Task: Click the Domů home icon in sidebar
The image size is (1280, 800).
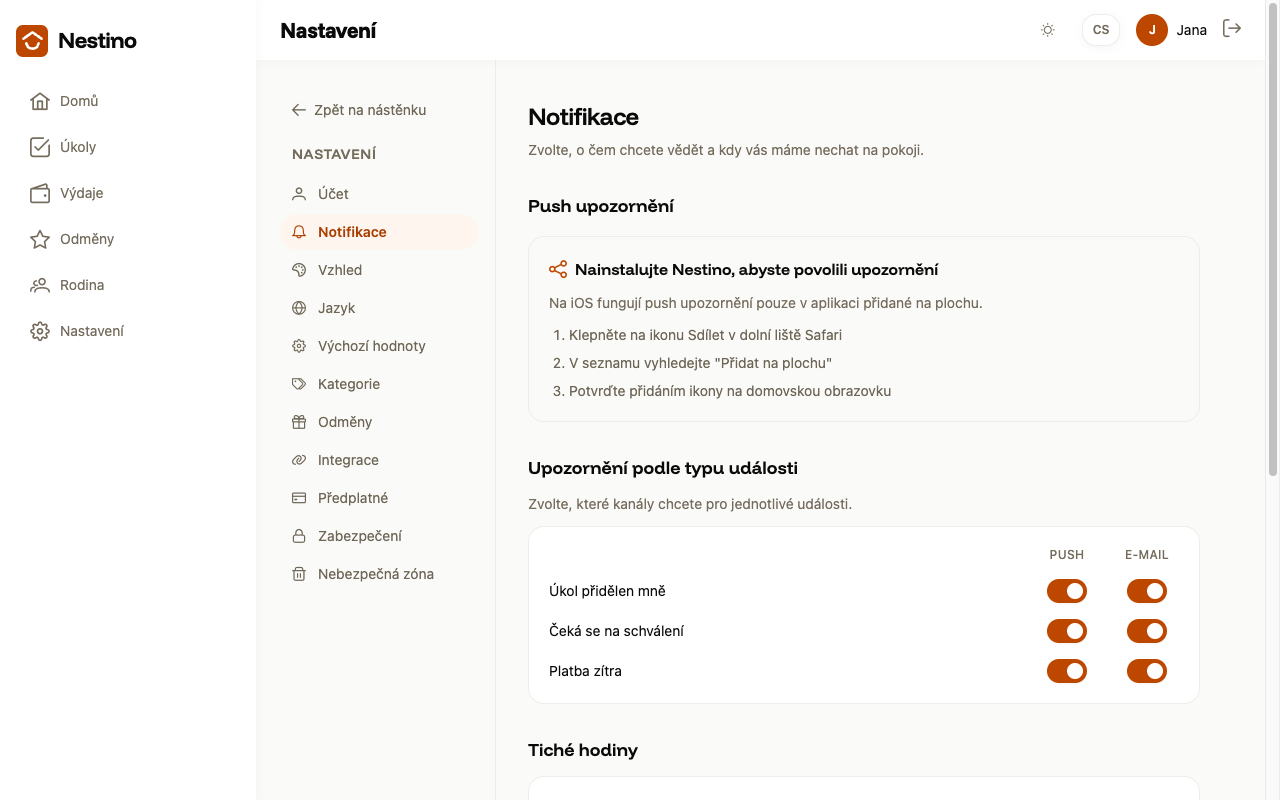Action: click(x=40, y=101)
